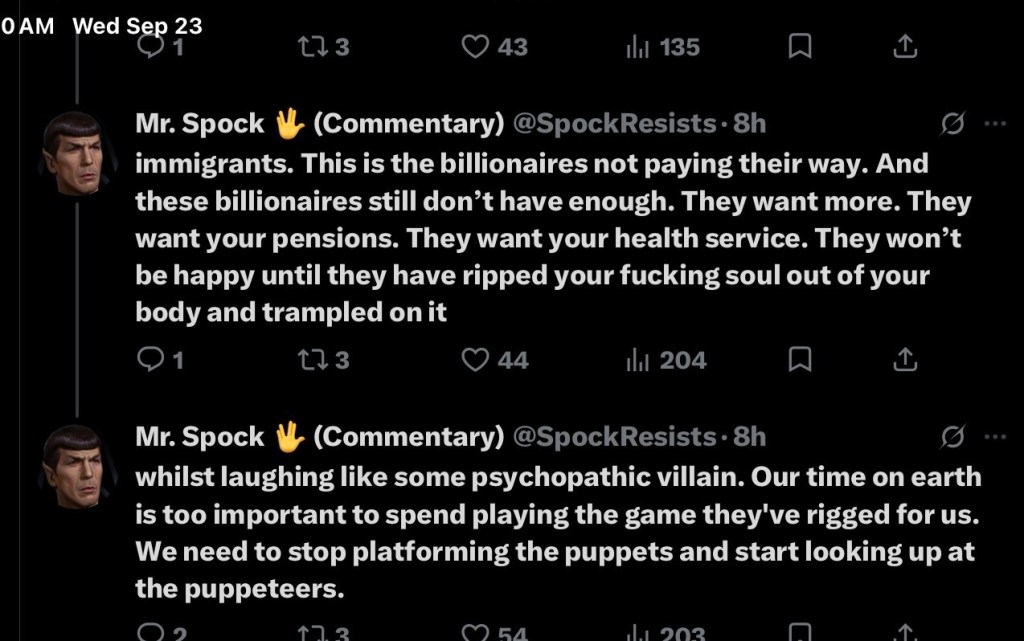Share the tweet with 204 views
The image size is (1024, 641).
click(905, 359)
